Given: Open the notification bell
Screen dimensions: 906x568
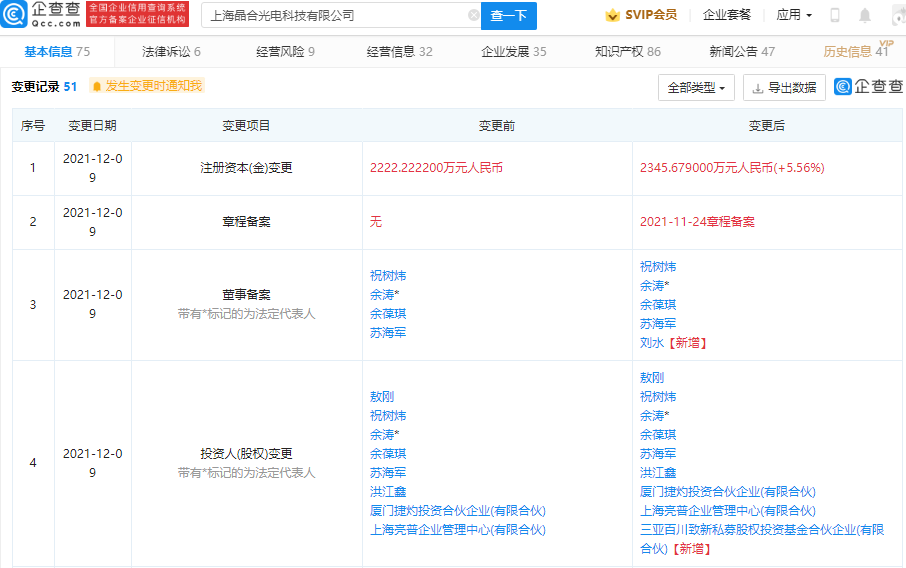Looking at the screenshot, I should click(x=864, y=16).
